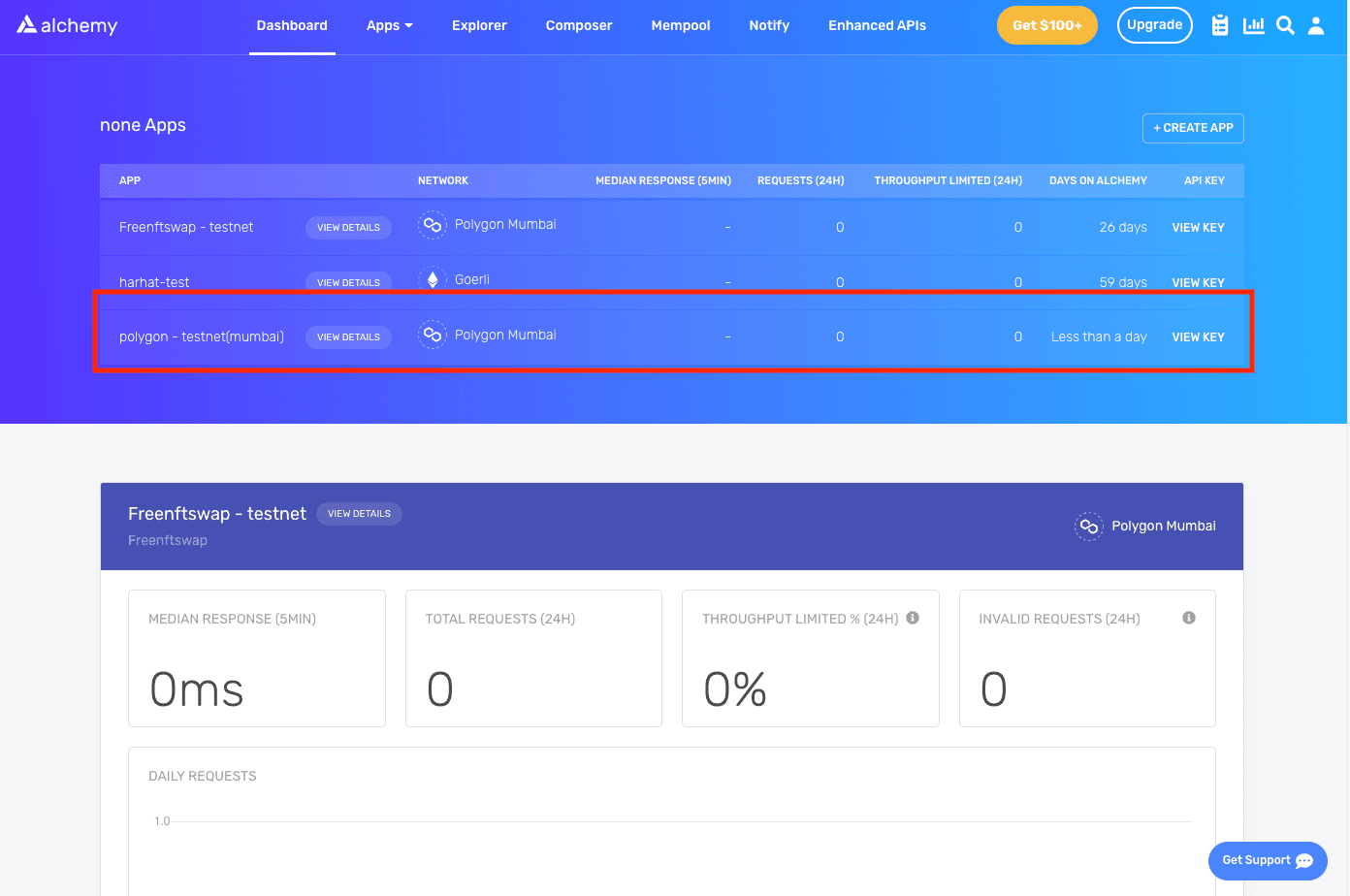1350x896 pixels.
Task: Click the Alchemy logo
Action: tap(67, 25)
